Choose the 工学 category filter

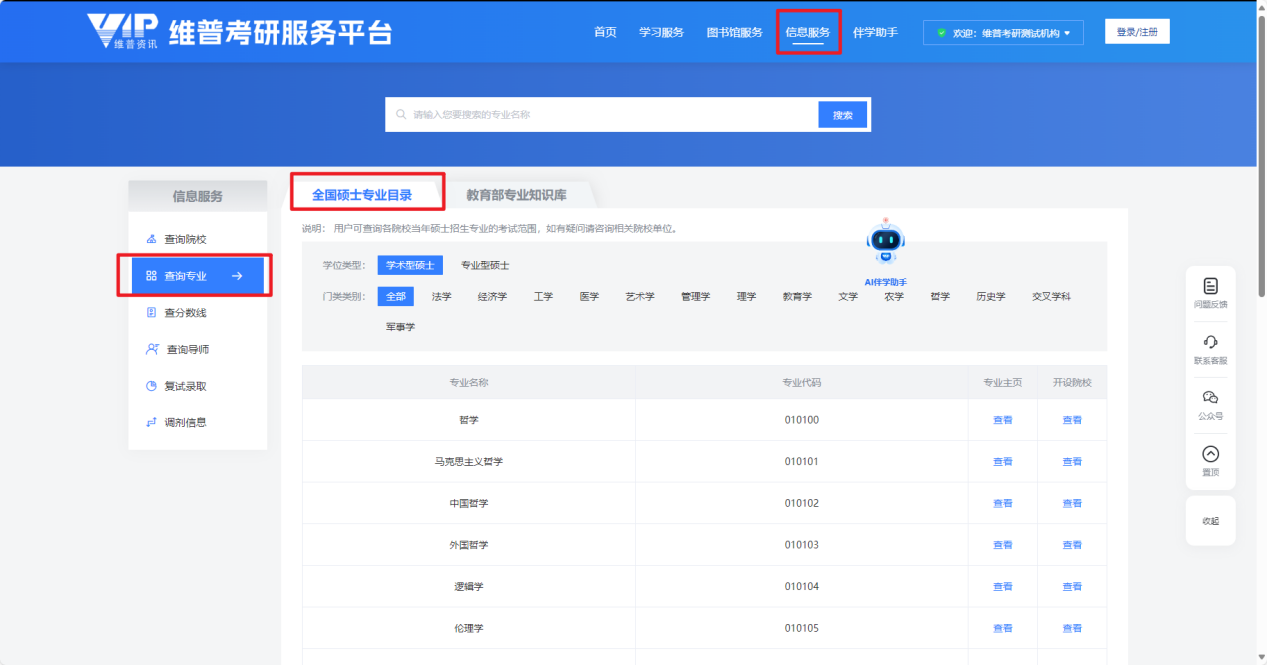(543, 297)
